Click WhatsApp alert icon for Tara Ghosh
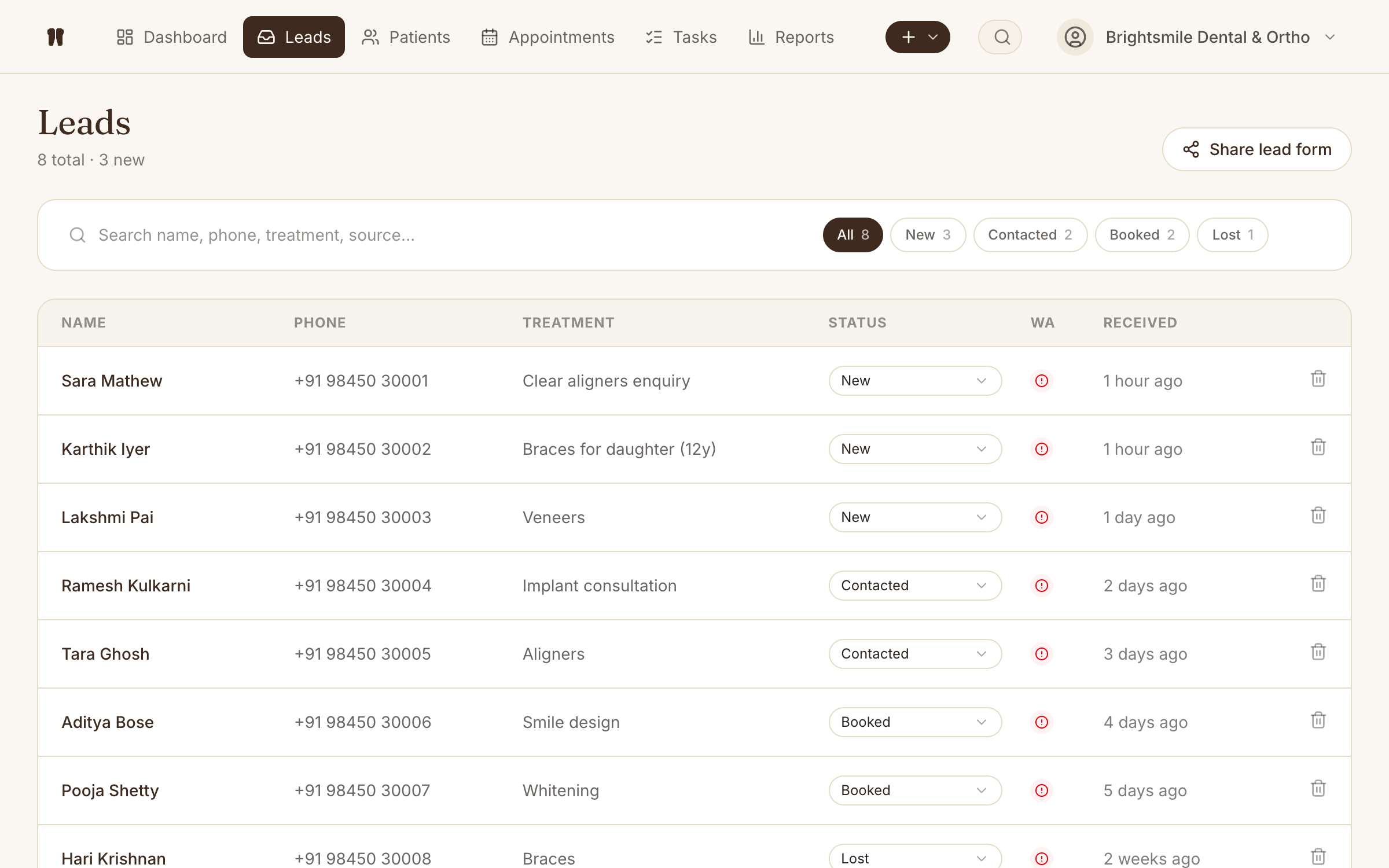 click(1042, 654)
